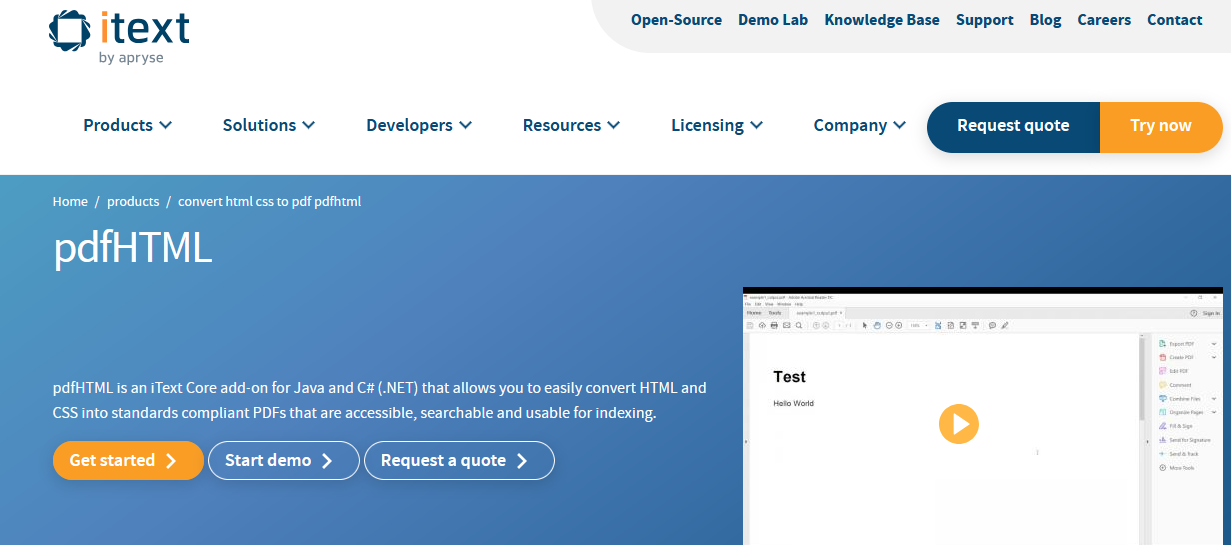
Task: Click the convert html css to pdf pdfhtml breadcrumb
Action: 269,201
